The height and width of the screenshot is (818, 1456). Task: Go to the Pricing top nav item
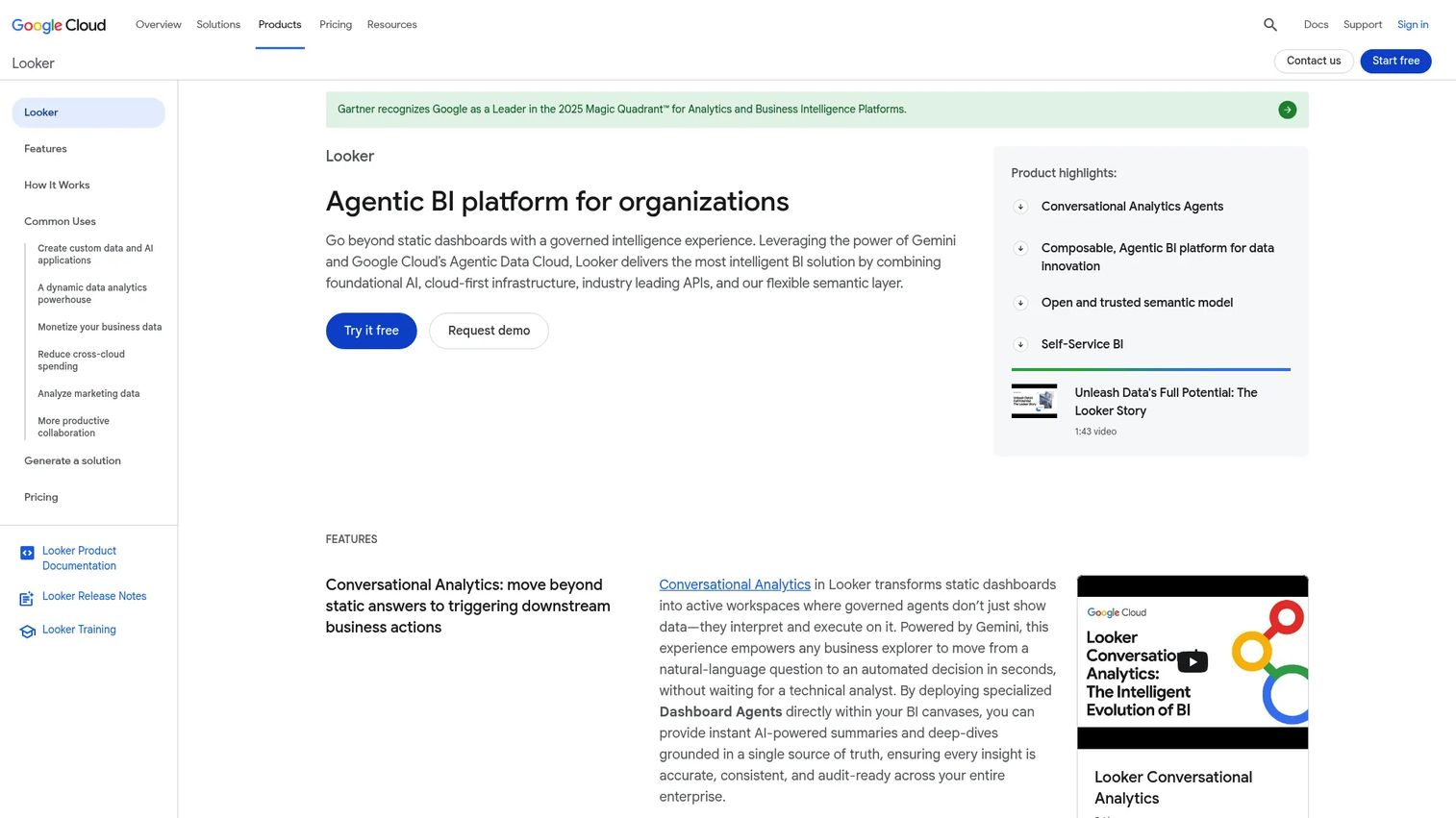pyautogui.click(x=336, y=25)
